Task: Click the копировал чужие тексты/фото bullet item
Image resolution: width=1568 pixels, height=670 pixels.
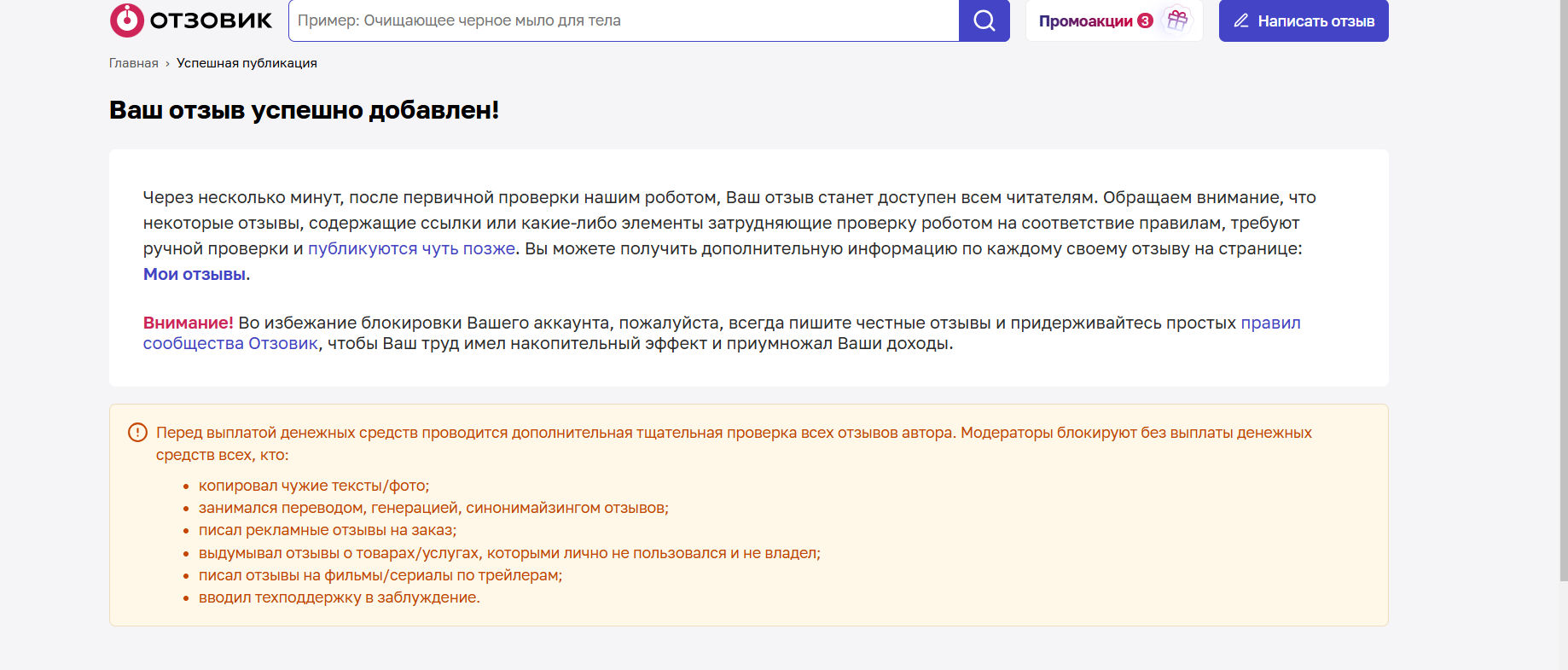Action: tap(313, 486)
